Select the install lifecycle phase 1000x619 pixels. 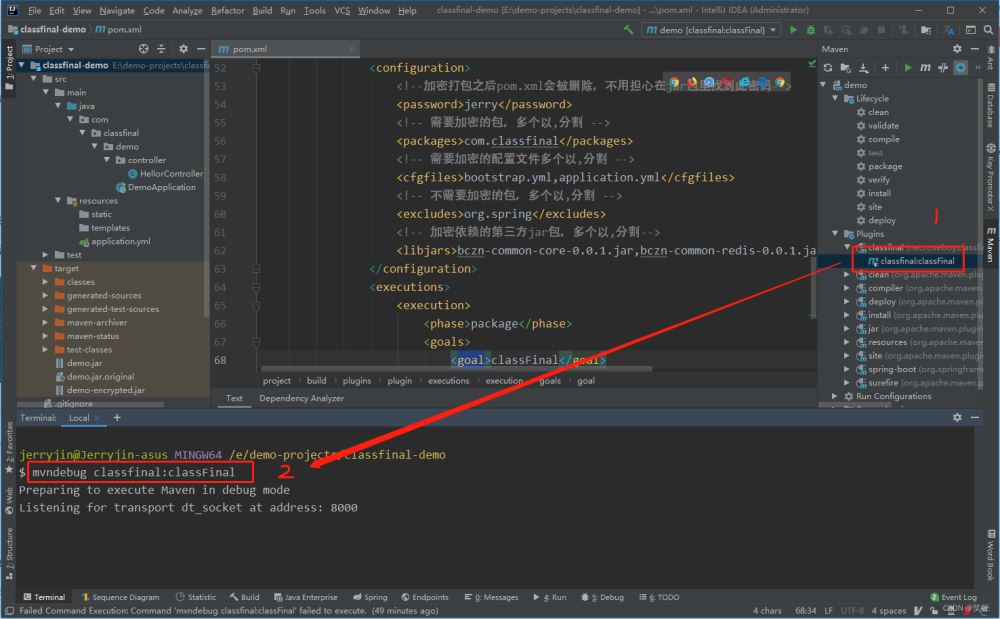click(x=879, y=193)
